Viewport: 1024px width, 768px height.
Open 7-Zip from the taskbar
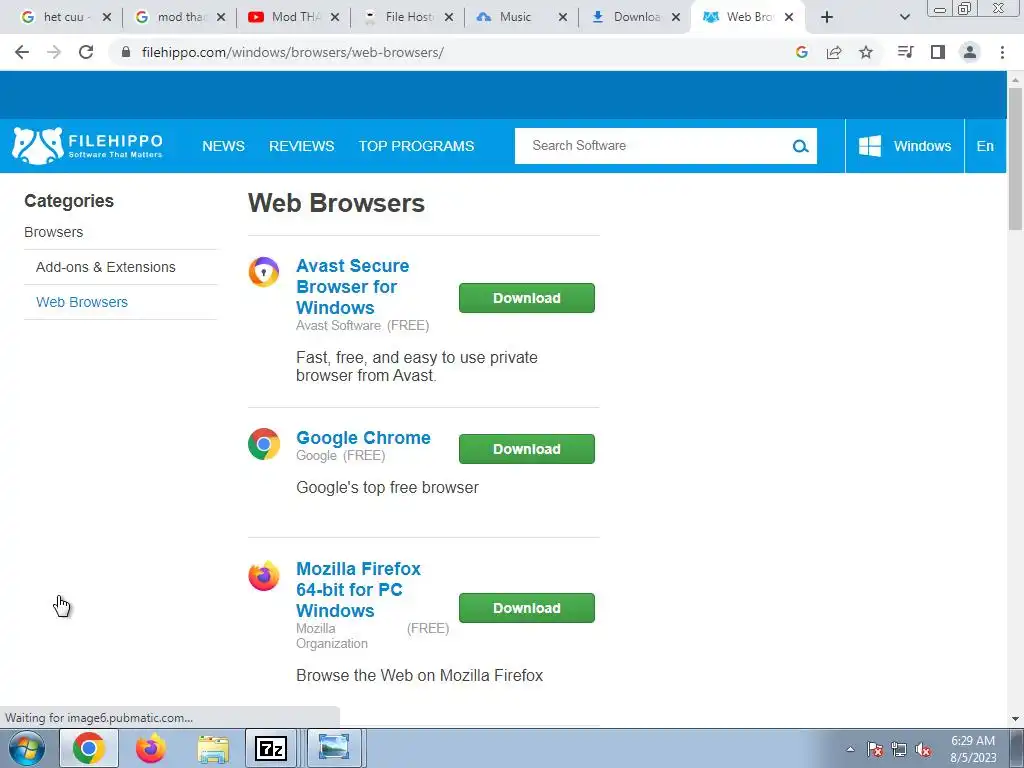click(271, 748)
